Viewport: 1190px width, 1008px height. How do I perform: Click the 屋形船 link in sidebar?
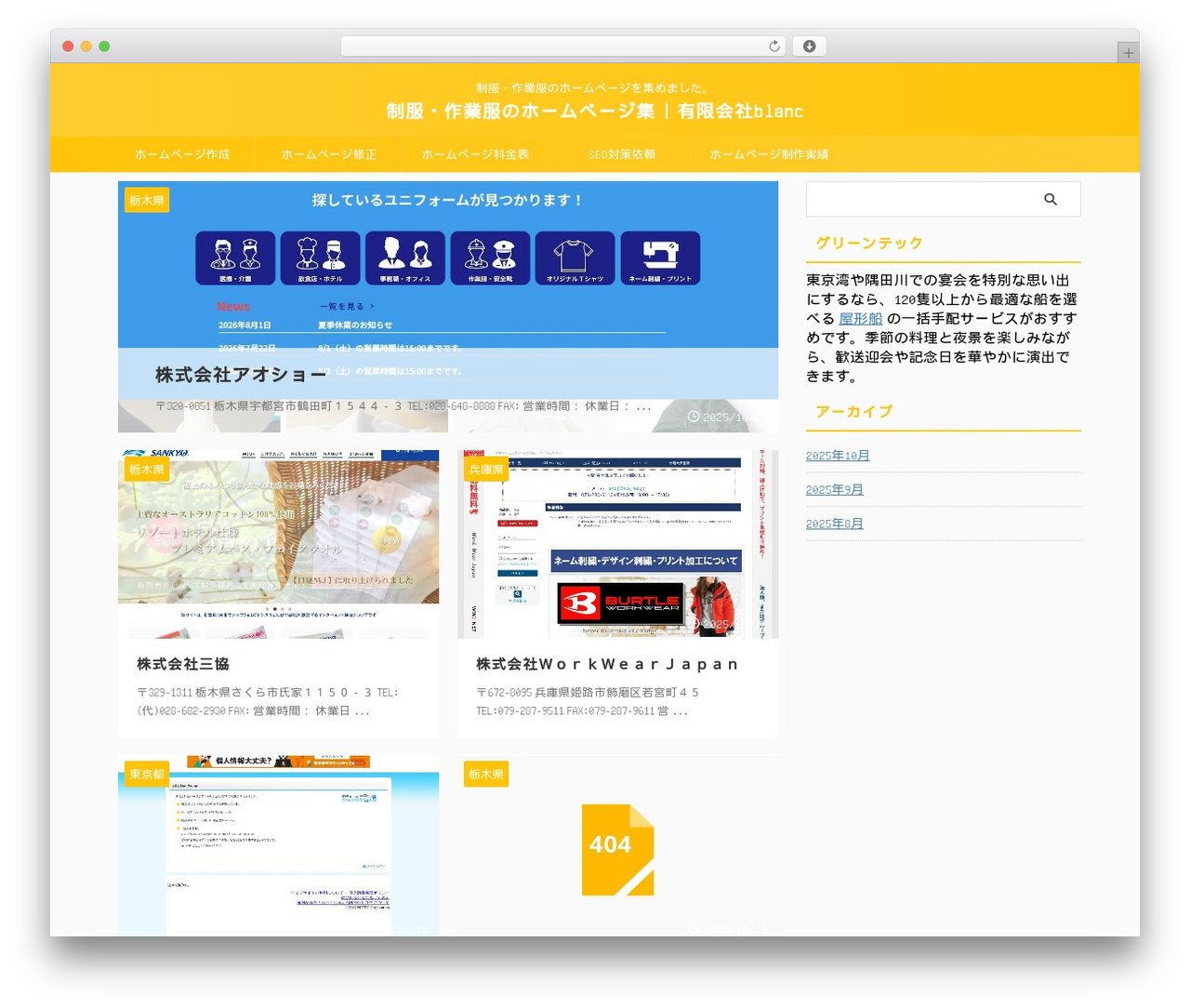pyautogui.click(x=861, y=318)
